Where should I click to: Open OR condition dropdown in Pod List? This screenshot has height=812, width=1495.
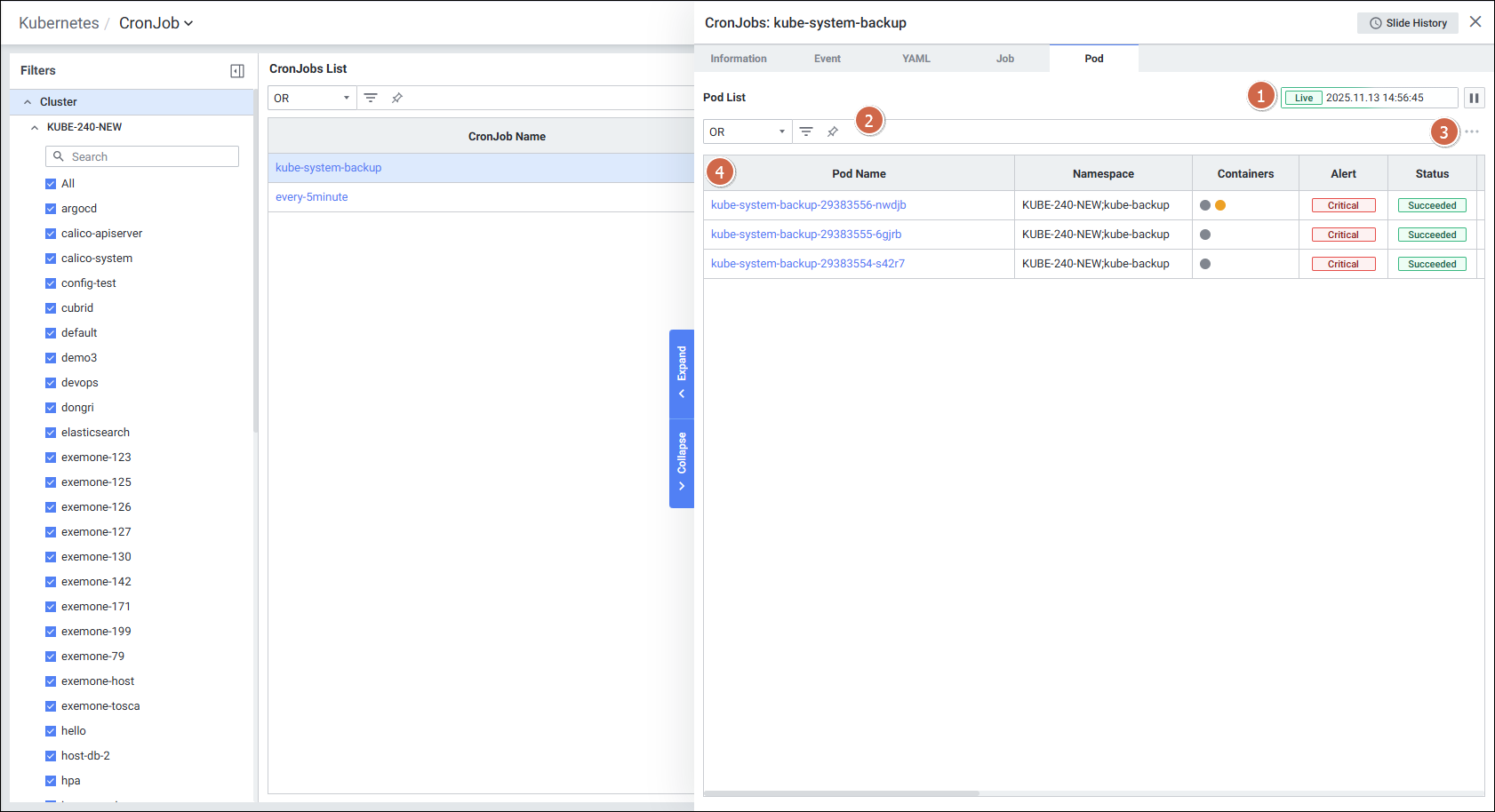coord(747,131)
